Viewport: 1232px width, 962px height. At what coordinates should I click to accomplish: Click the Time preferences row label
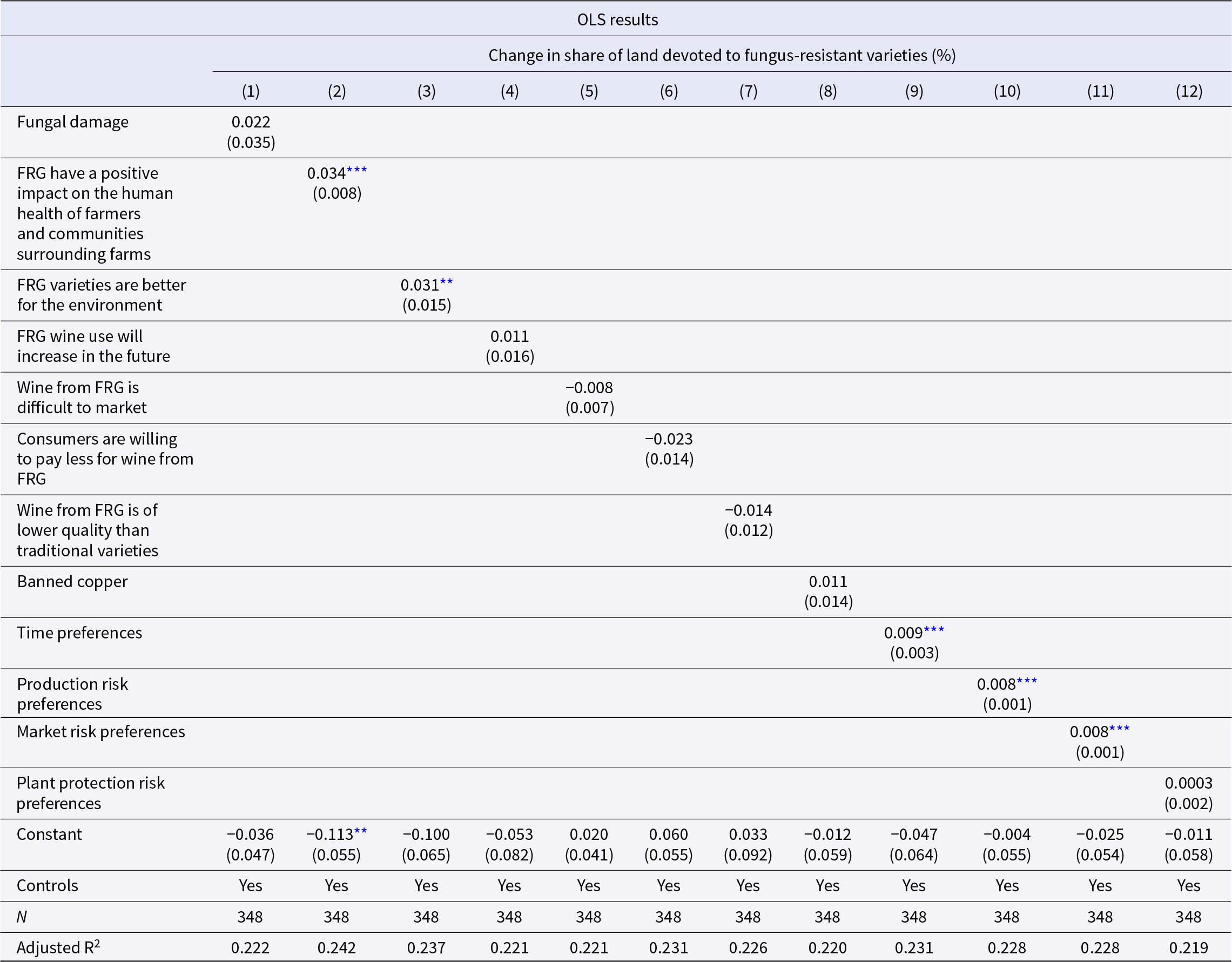(79, 633)
